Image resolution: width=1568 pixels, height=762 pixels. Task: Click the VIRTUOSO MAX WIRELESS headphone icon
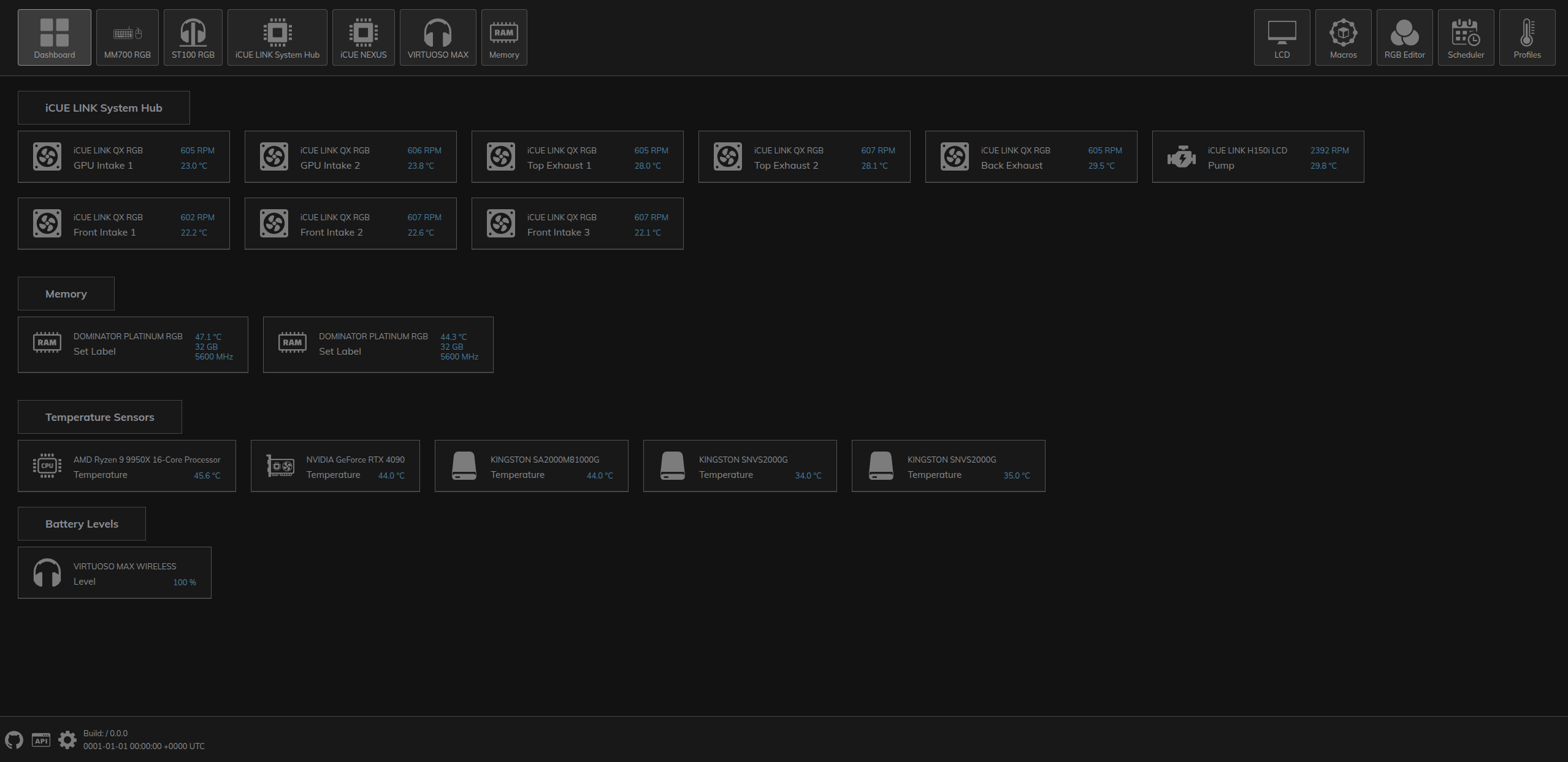coord(47,572)
